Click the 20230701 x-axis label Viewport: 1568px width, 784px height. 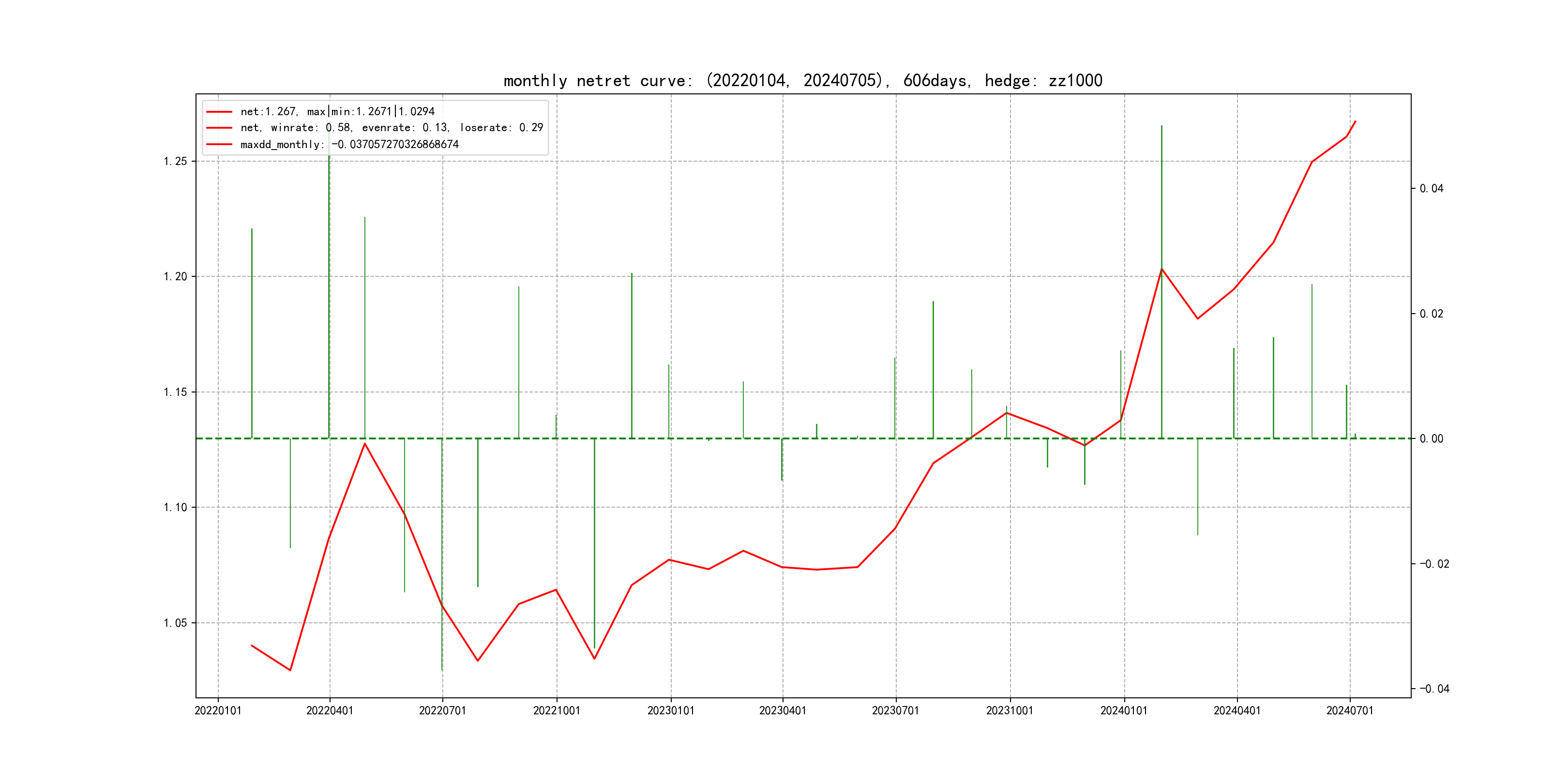[x=895, y=711]
